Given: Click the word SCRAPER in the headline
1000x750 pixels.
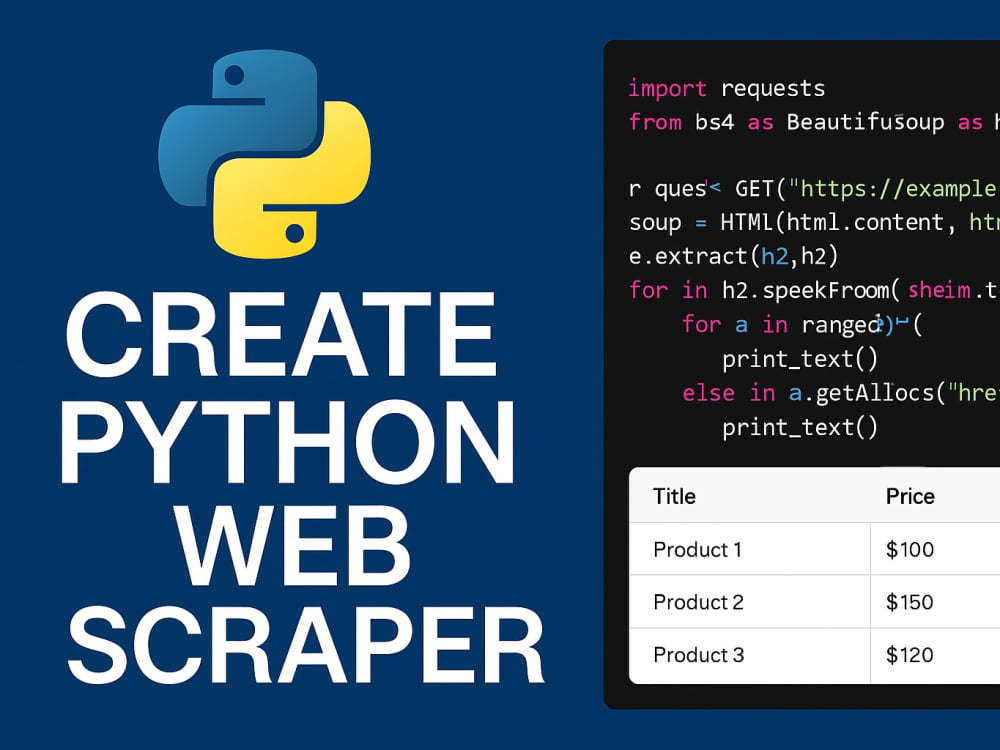Looking at the screenshot, I should tap(306, 646).
